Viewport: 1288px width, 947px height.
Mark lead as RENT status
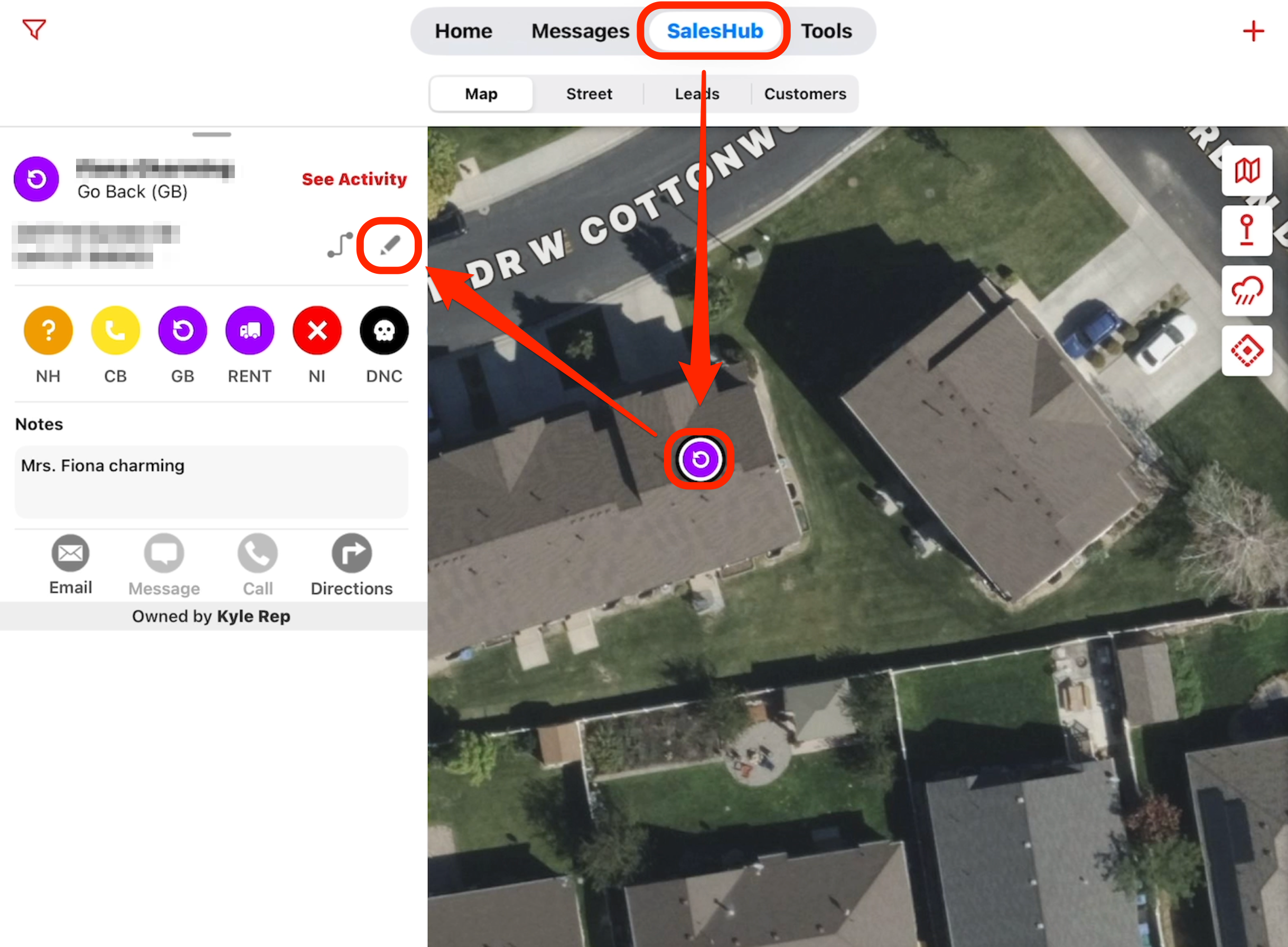[250, 331]
